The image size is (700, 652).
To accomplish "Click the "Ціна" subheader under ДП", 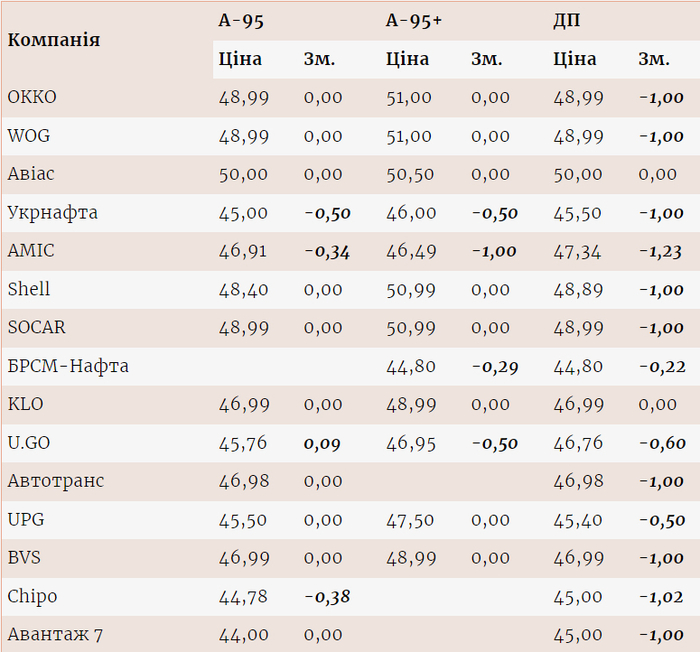I will point(574,59).
